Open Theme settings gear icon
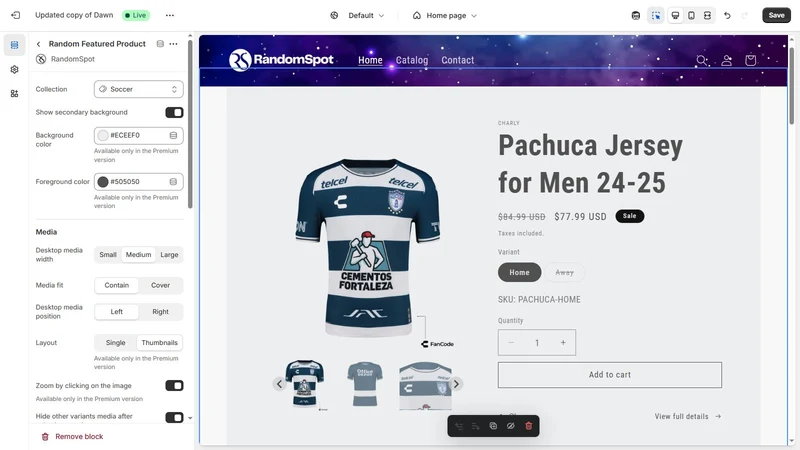Image resolution: width=800 pixels, height=450 pixels. click(x=14, y=69)
